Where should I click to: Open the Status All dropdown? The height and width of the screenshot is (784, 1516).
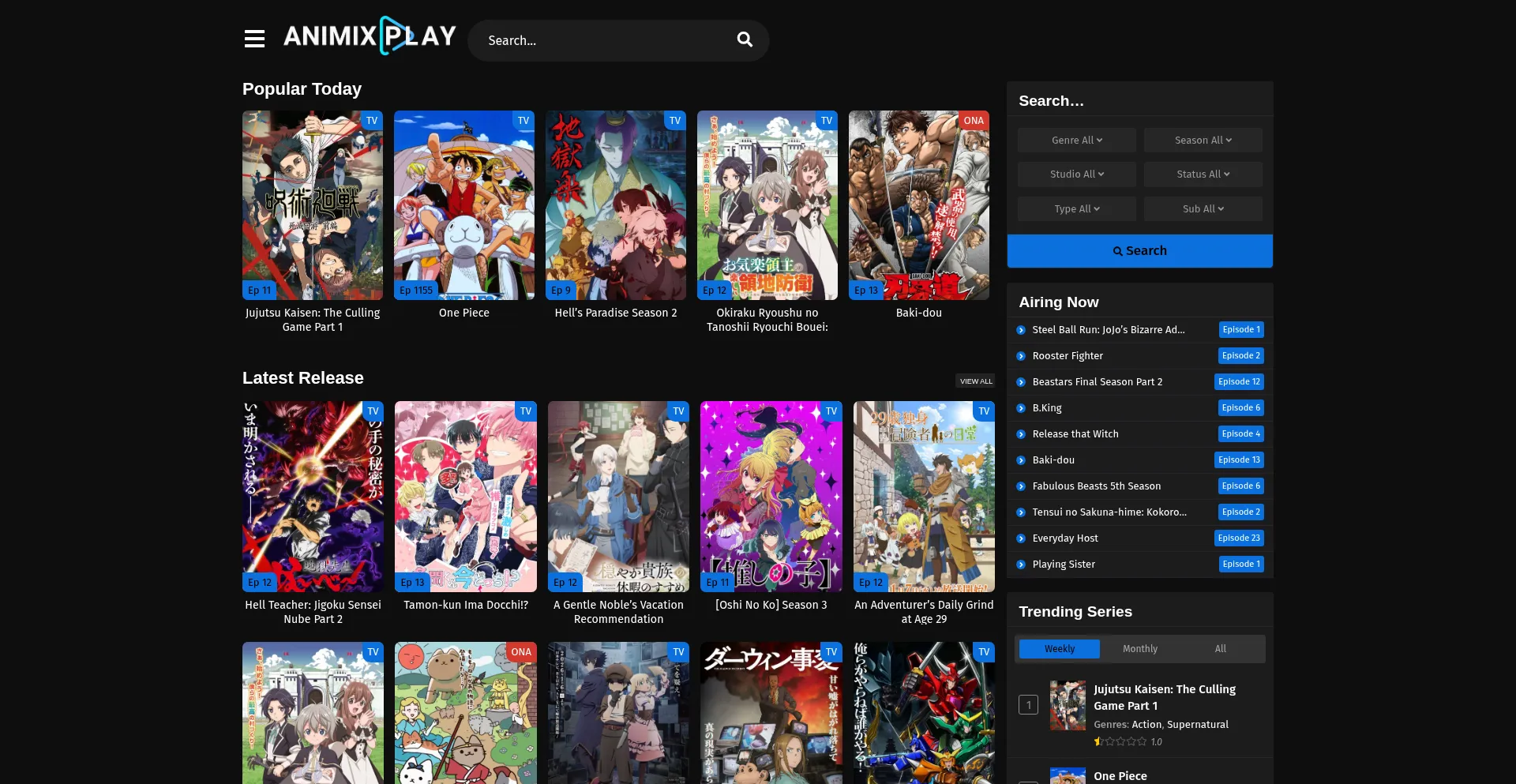(x=1203, y=174)
